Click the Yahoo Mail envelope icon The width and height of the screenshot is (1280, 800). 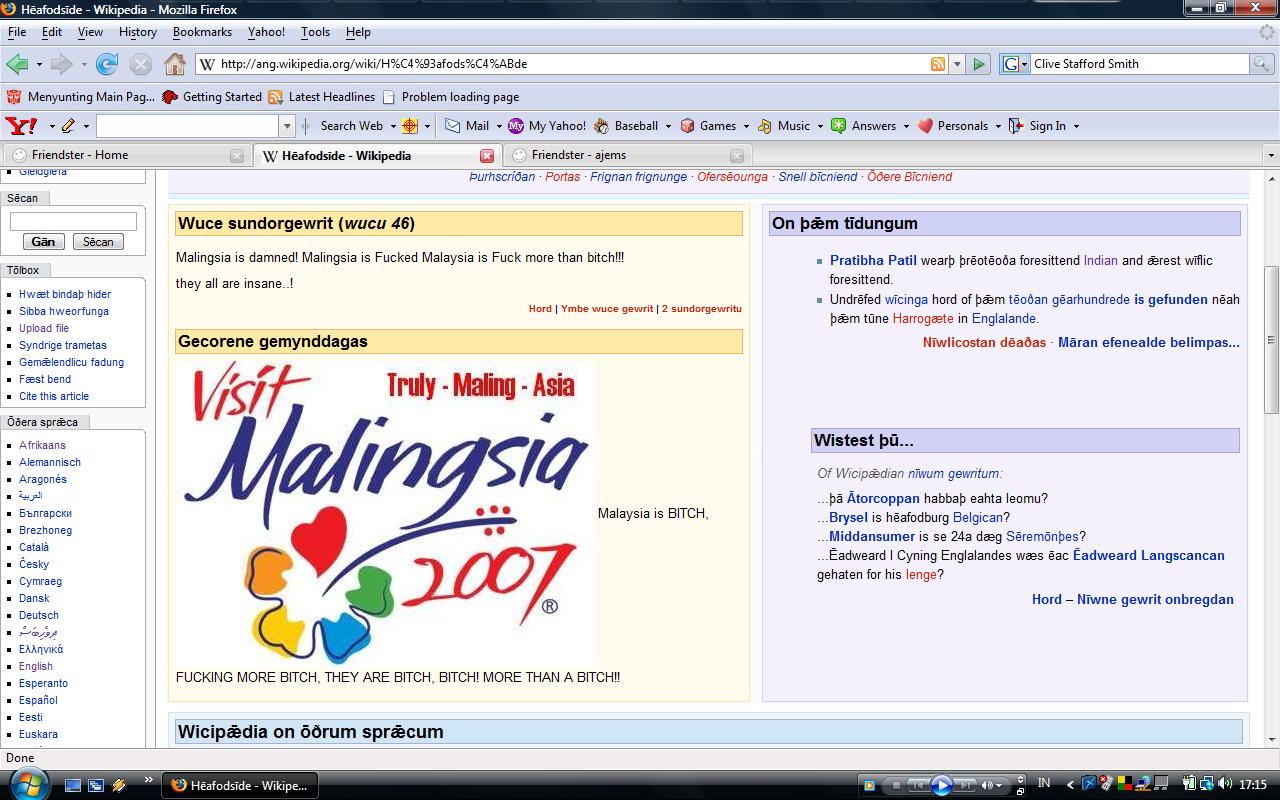tap(453, 126)
